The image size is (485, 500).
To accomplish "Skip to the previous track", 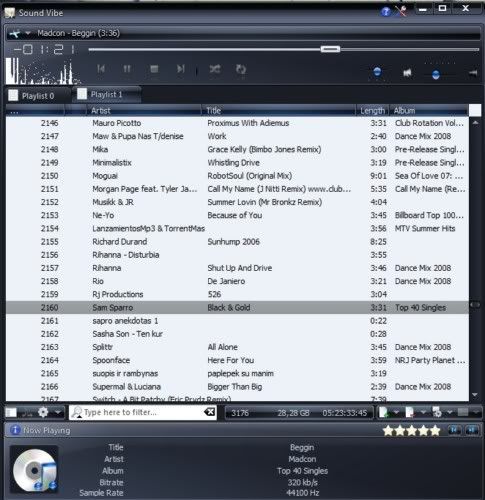I will 101,69.
